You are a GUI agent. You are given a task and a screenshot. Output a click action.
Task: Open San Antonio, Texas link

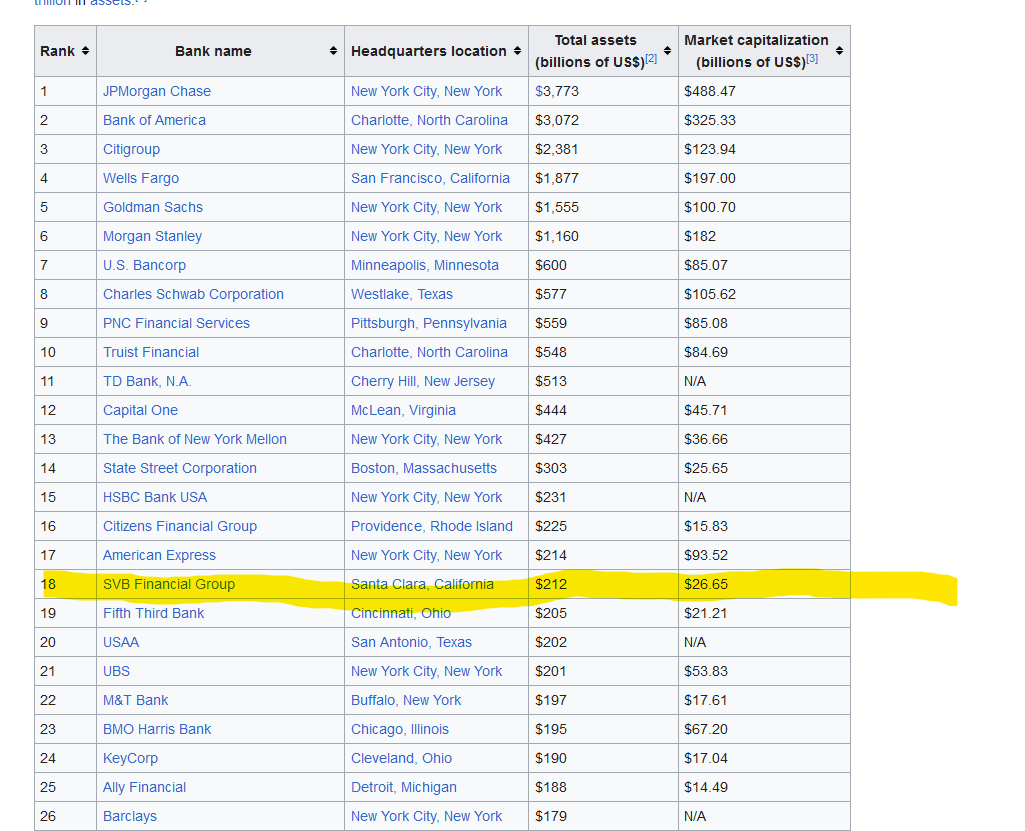[411, 642]
